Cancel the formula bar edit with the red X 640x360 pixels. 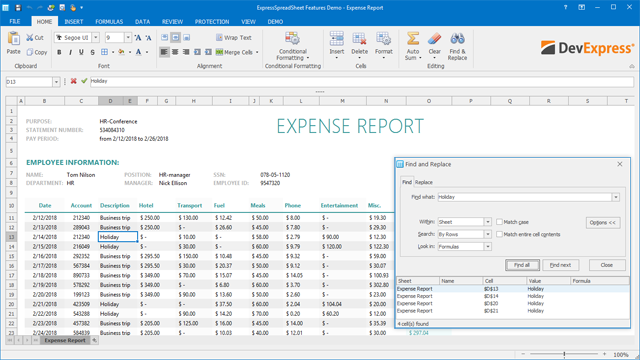[x=73, y=81]
